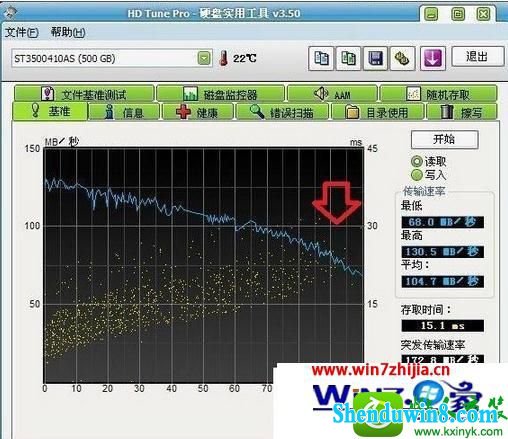Select the 写入 write radio button
Viewport: 508px width, 439px height.
click(x=417, y=174)
